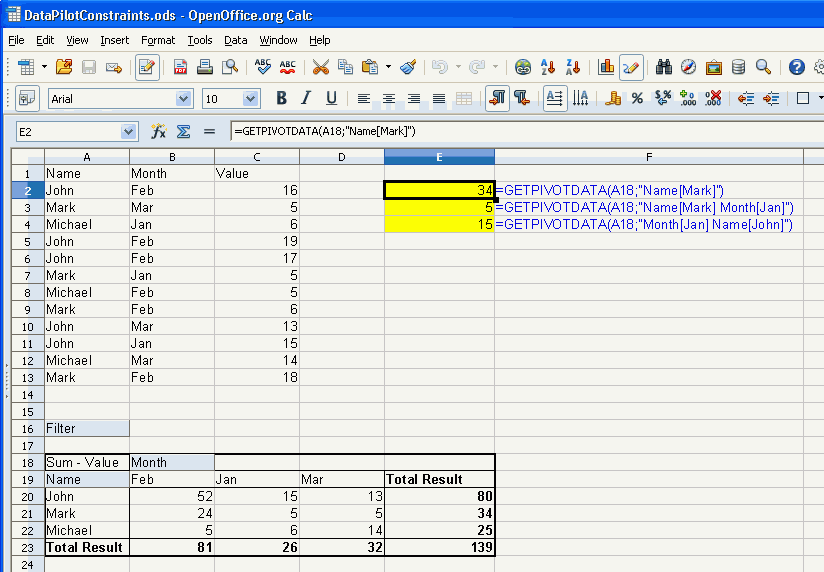Open the Insert Chart tool
The image size is (824, 572).
(606, 67)
